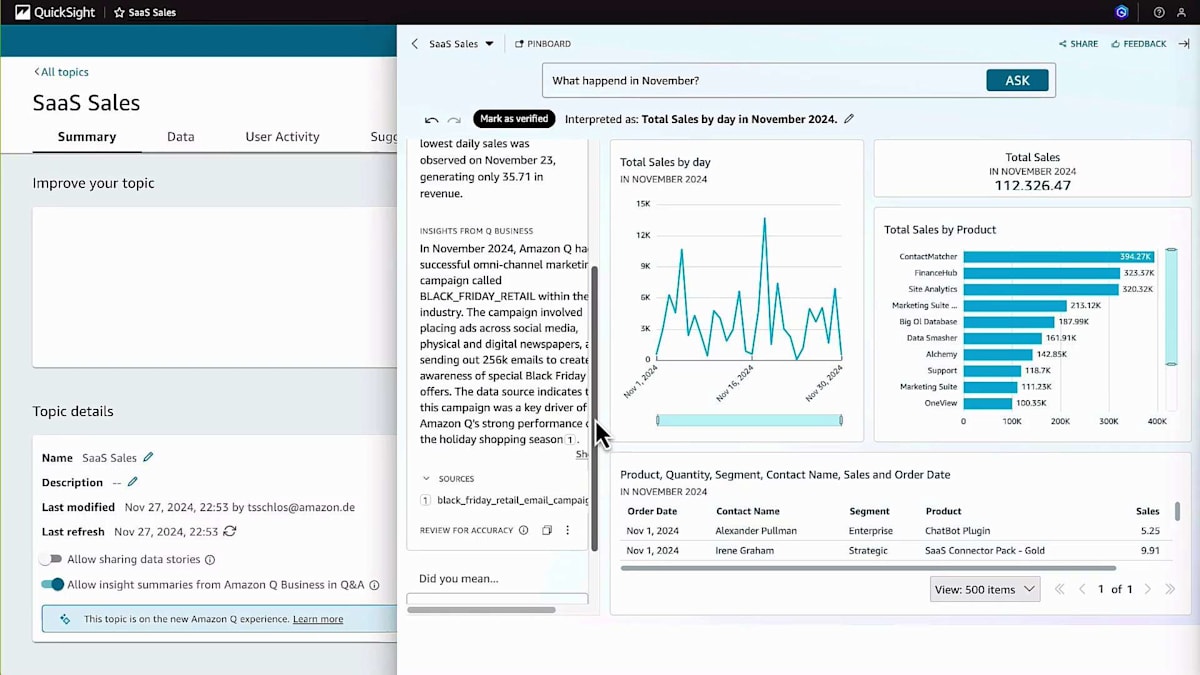Image resolution: width=1200 pixels, height=675 pixels.
Task: Edit the topic Name pencil icon
Action: 148,457
